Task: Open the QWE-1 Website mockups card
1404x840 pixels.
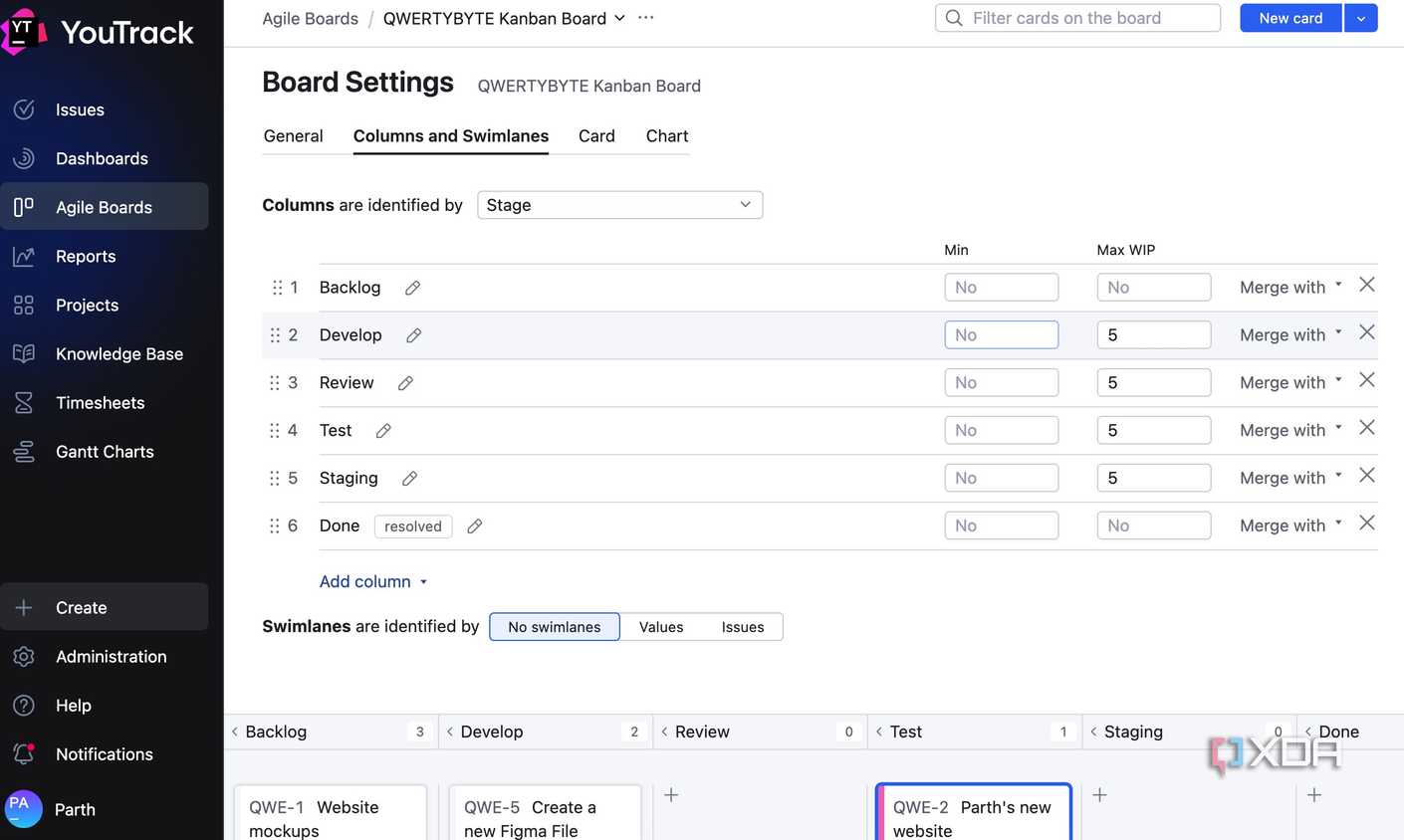Action: (x=331, y=812)
